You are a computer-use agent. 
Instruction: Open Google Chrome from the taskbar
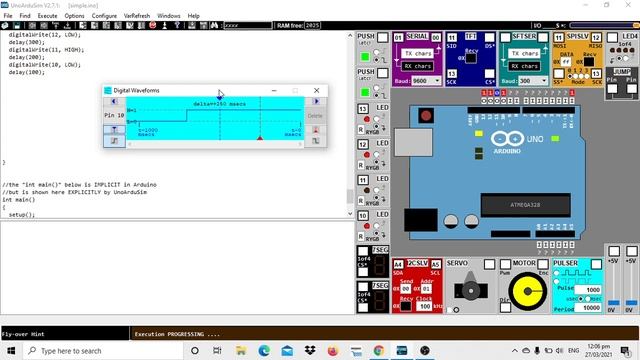click(x=379, y=351)
